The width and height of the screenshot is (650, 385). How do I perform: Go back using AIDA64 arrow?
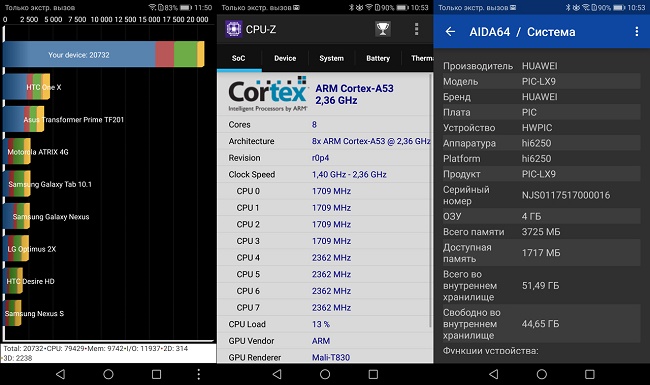(x=450, y=31)
